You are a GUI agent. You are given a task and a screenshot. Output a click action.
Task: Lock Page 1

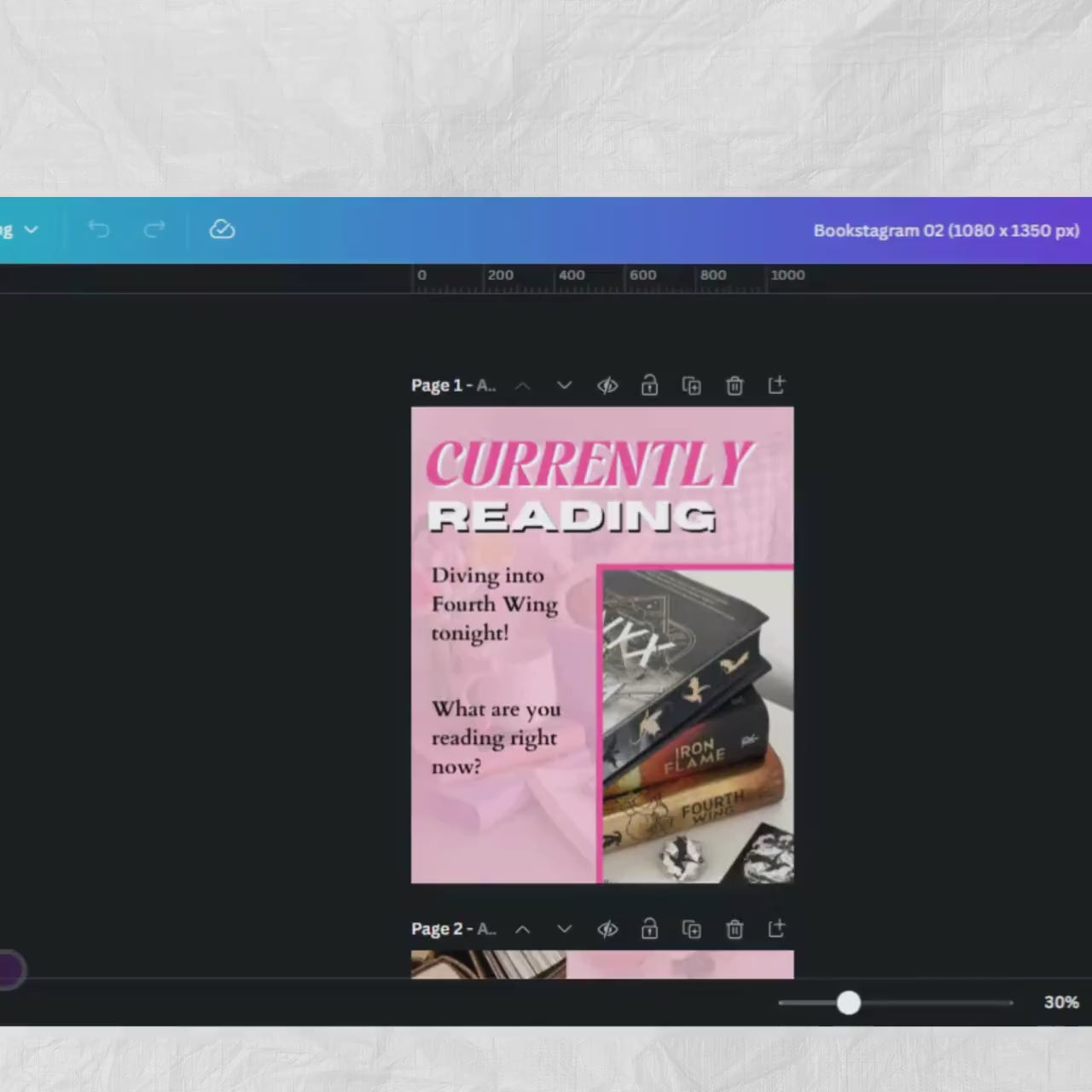coord(649,386)
